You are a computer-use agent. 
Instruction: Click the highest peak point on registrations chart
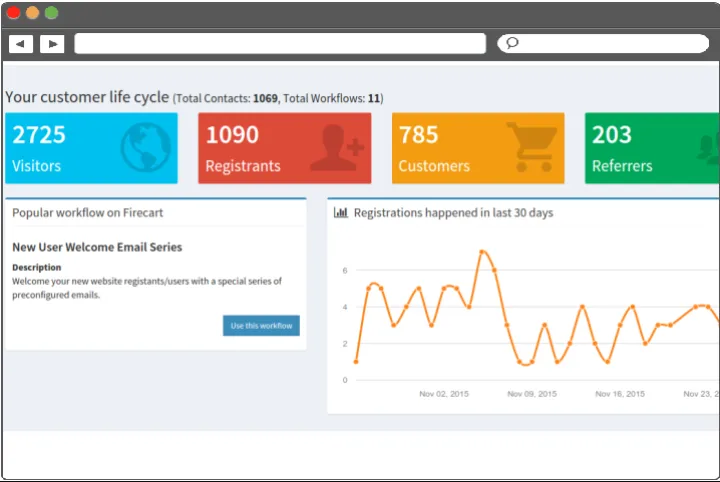tap(482, 252)
